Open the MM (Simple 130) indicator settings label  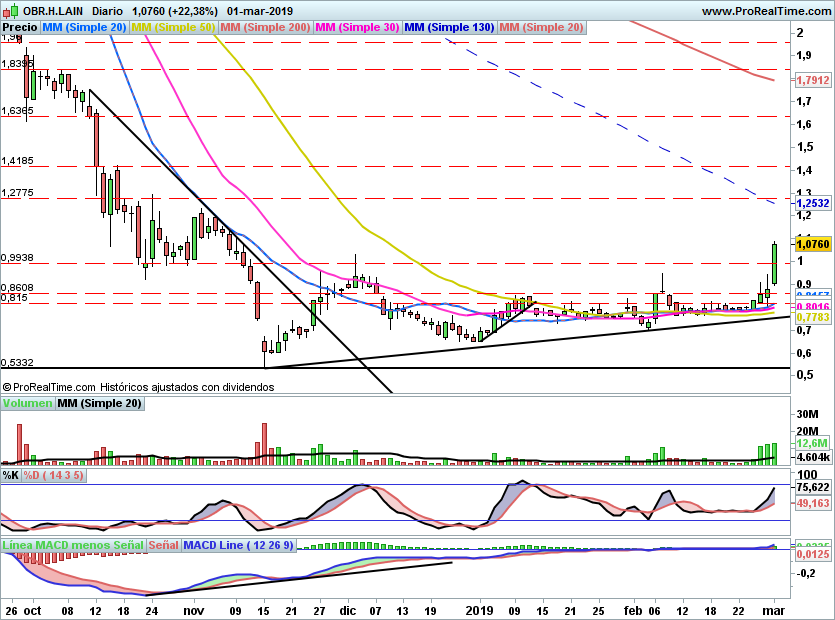click(x=449, y=28)
